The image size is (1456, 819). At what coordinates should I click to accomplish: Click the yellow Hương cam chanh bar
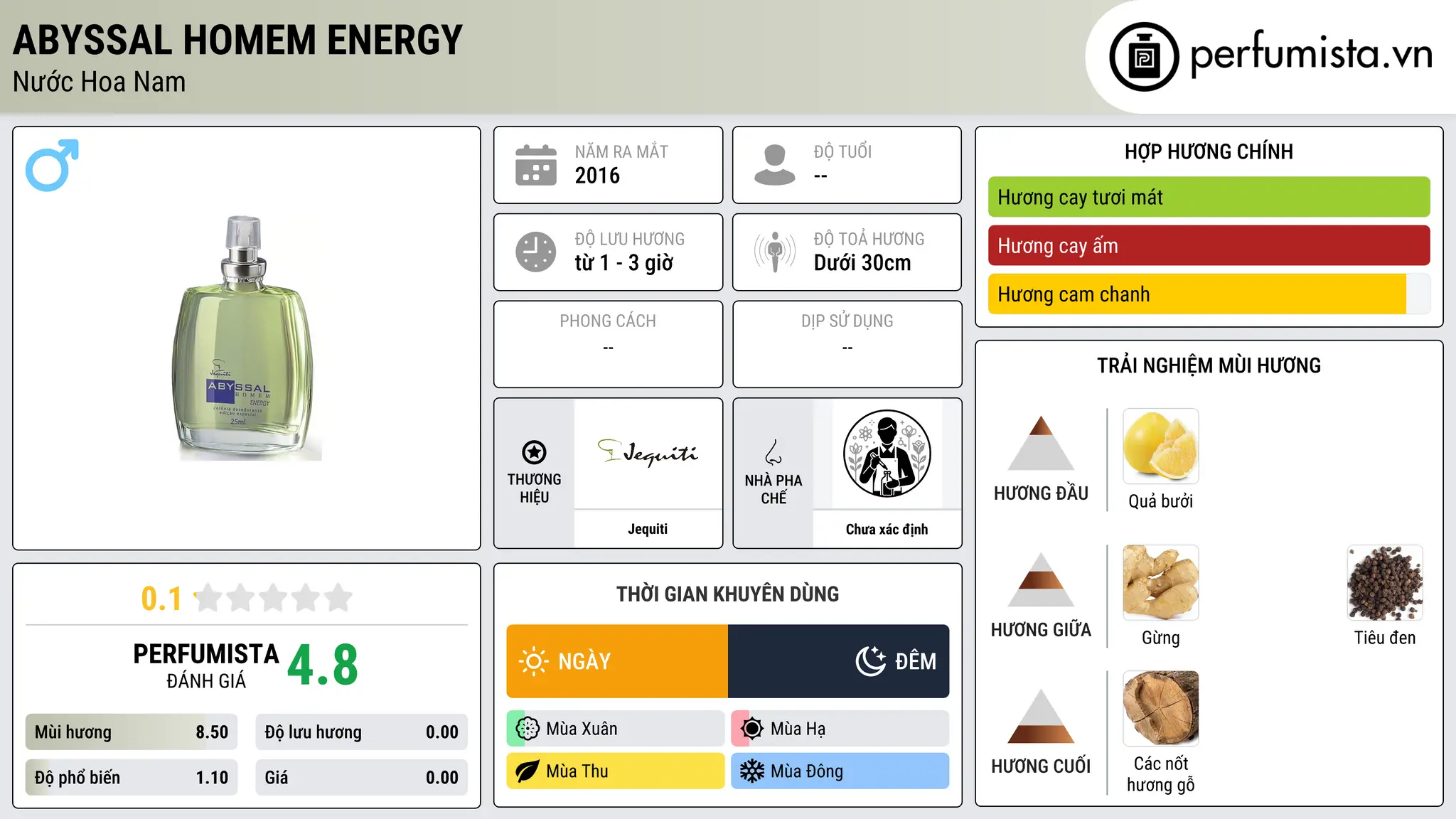coord(1209,294)
